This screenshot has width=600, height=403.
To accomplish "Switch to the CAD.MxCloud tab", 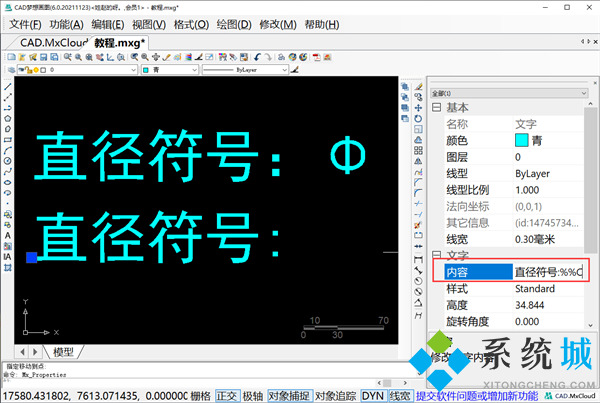I will pos(54,42).
